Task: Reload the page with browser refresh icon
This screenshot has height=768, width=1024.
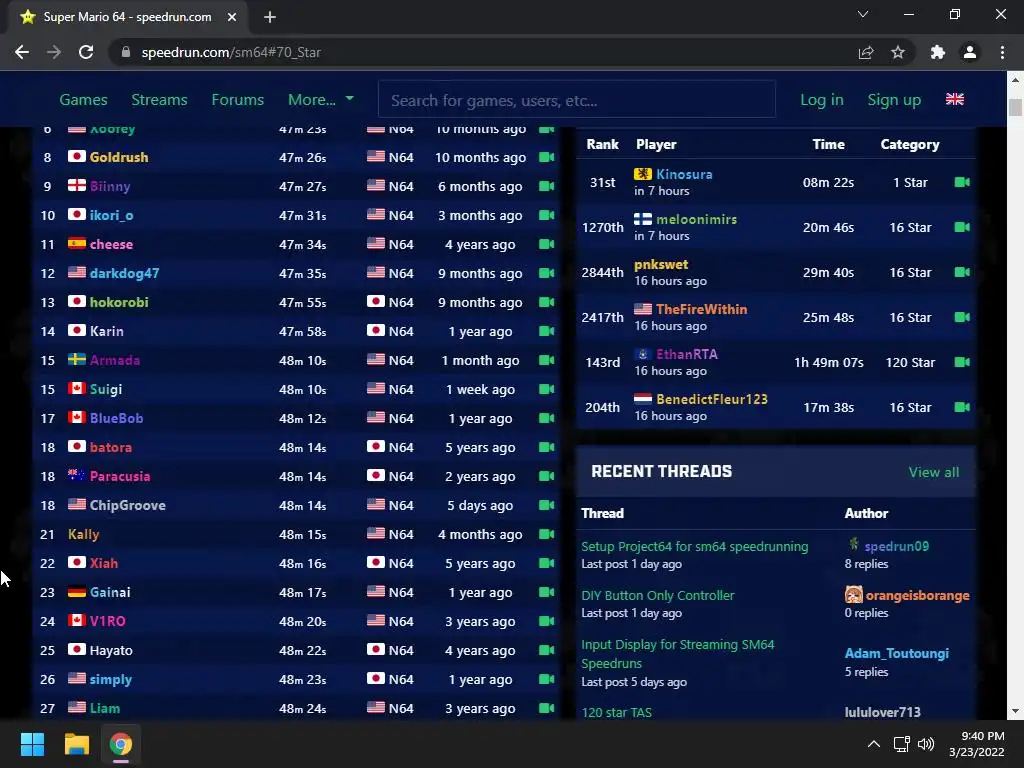Action: [x=86, y=52]
